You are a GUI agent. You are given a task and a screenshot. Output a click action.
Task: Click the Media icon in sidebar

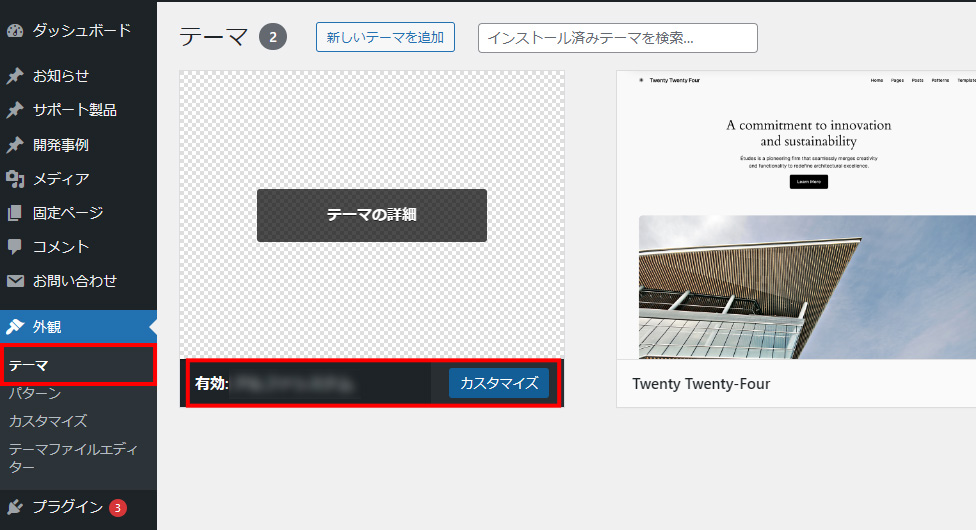coord(15,179)
